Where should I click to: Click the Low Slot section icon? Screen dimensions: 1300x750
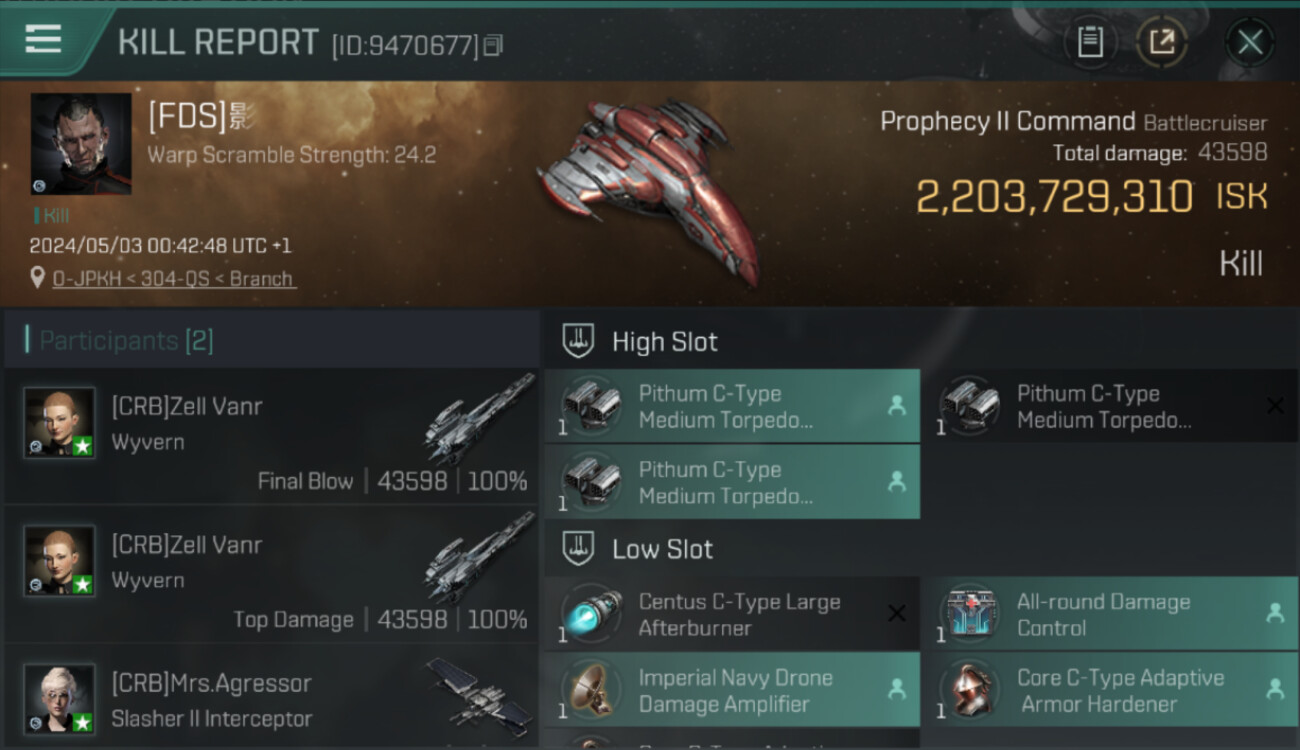tap(578, 548)
